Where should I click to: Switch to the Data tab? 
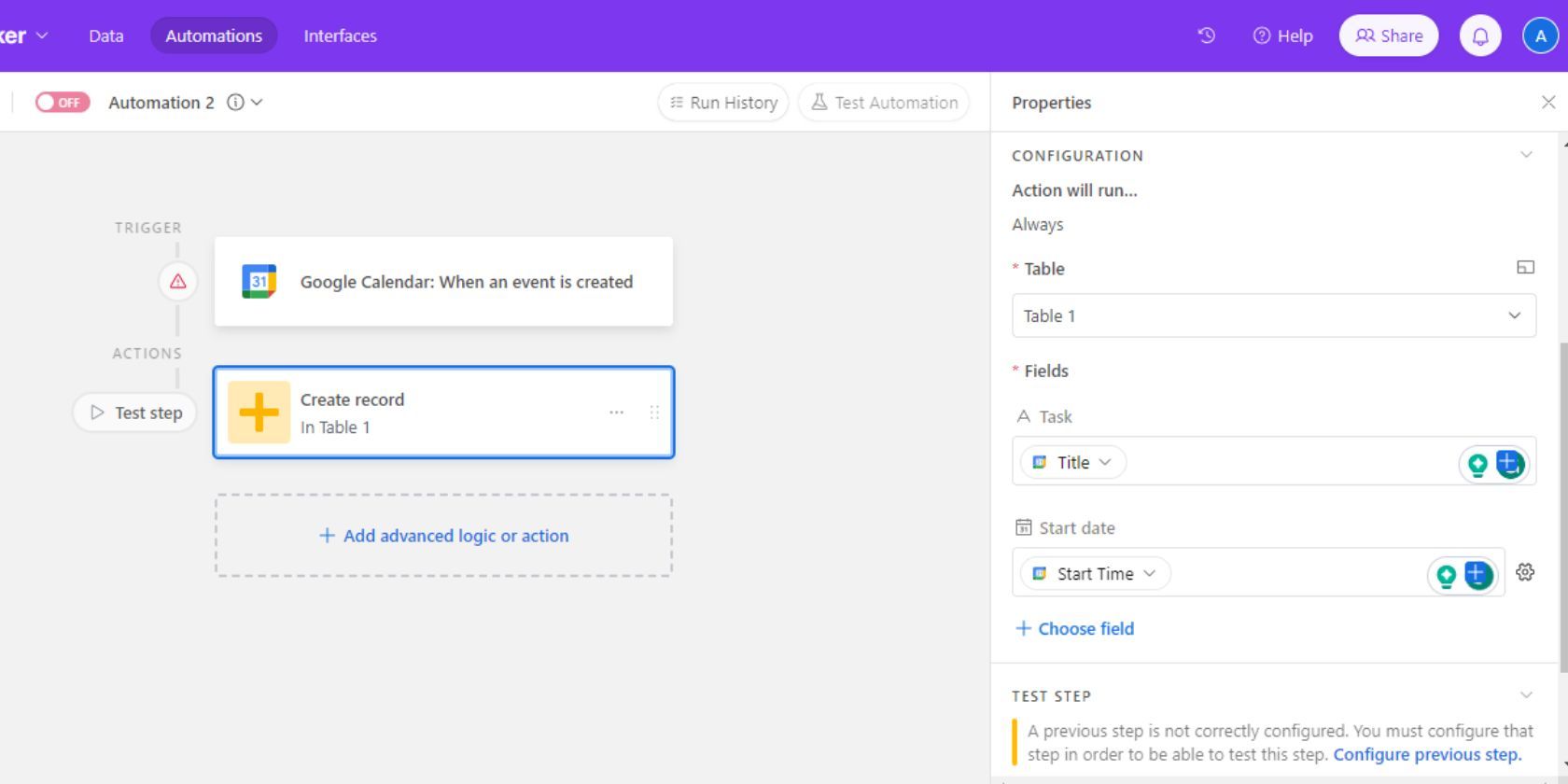pyautogui.click(x=105, y=35)
